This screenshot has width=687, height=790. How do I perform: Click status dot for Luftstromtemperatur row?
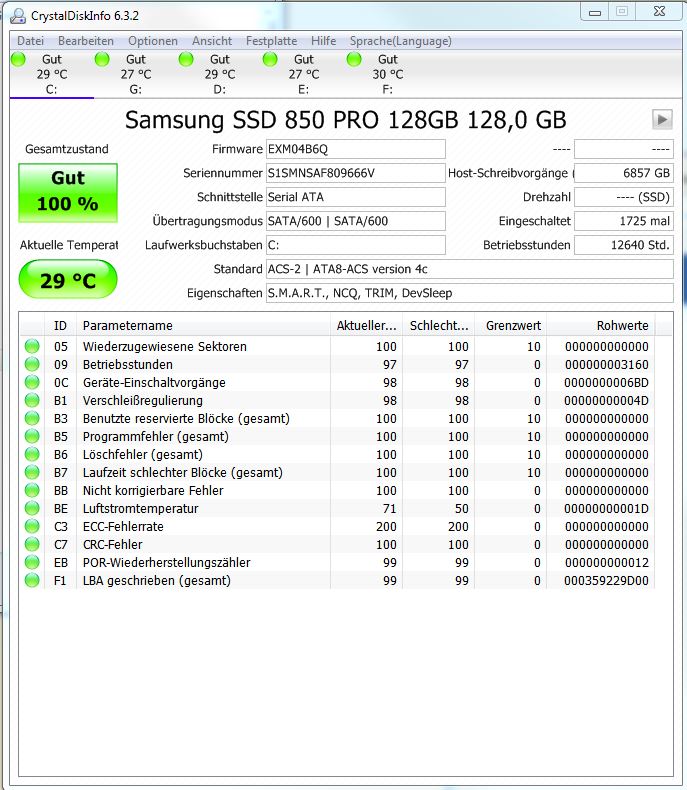tap(32, 508)
